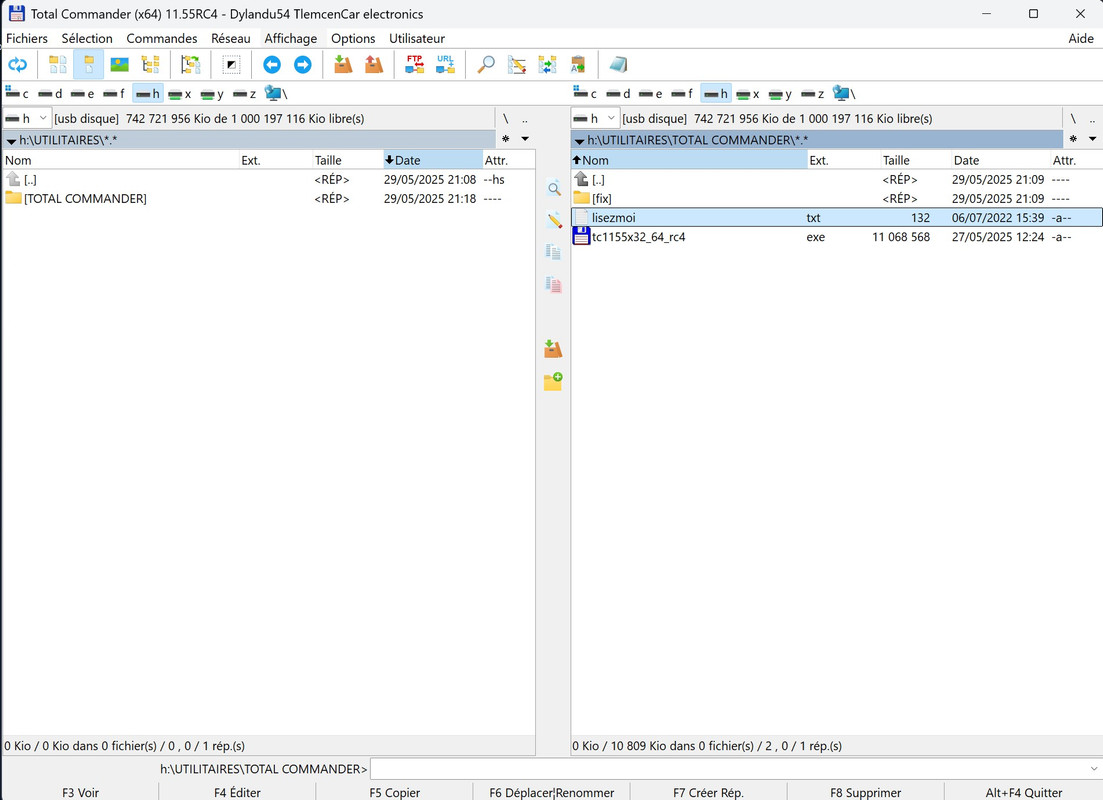
Task: Open the Sélection menu
Action: (x=87, y=39)
